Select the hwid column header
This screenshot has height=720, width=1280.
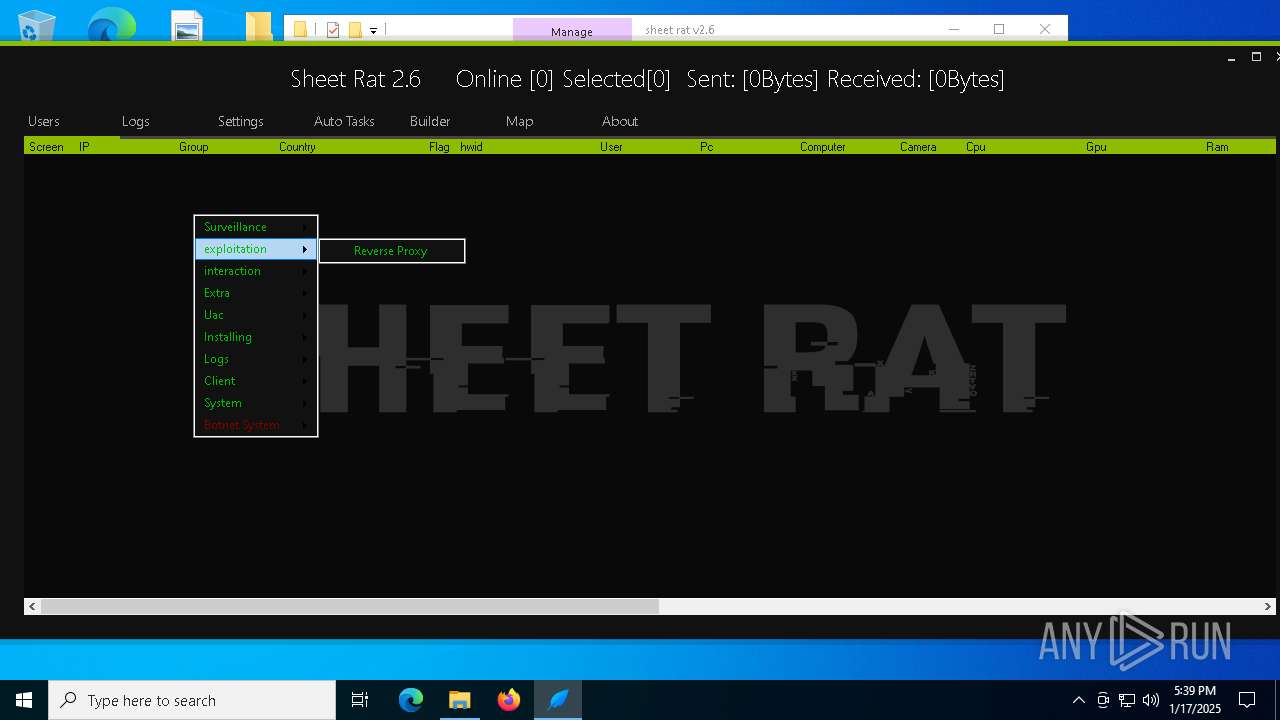[471, 147]
